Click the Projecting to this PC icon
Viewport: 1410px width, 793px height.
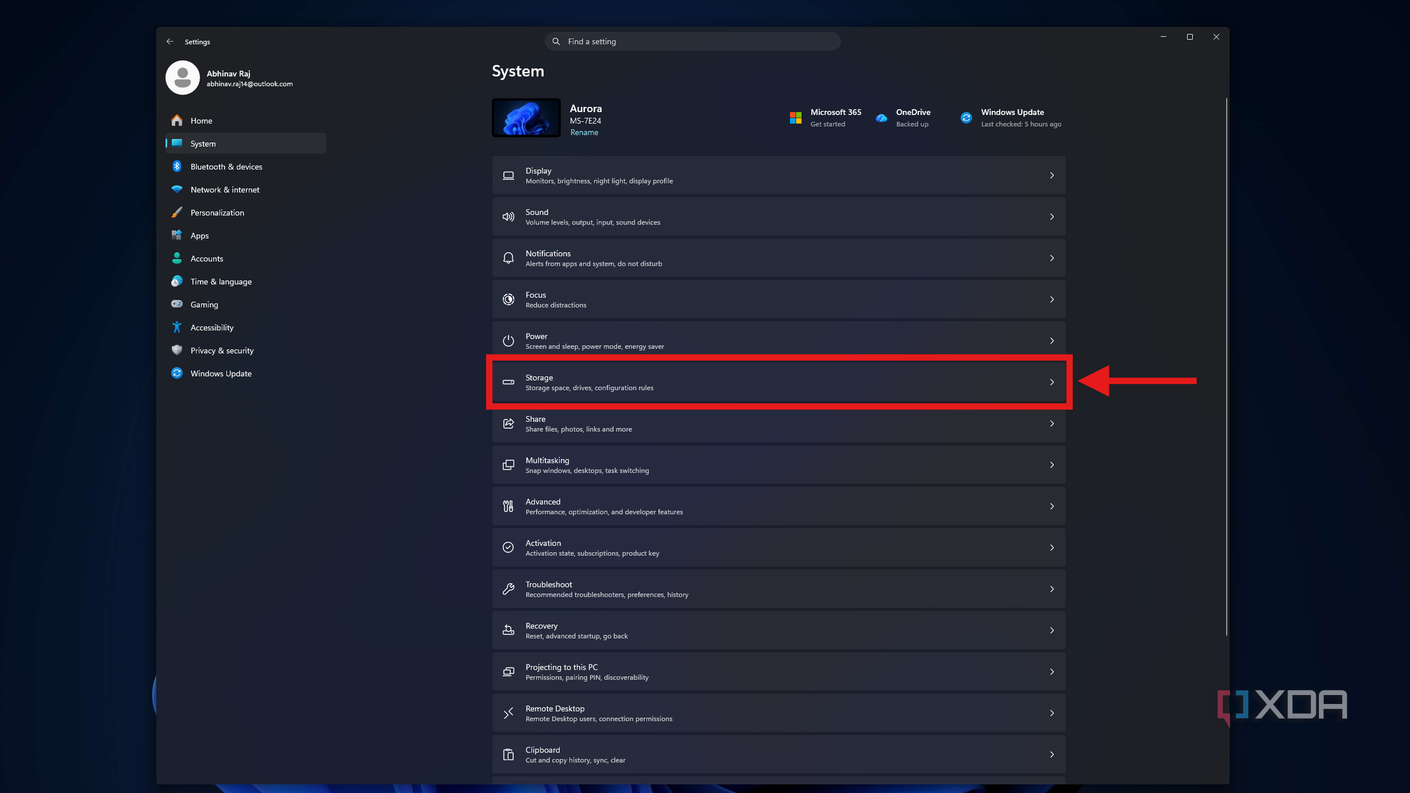508,672
